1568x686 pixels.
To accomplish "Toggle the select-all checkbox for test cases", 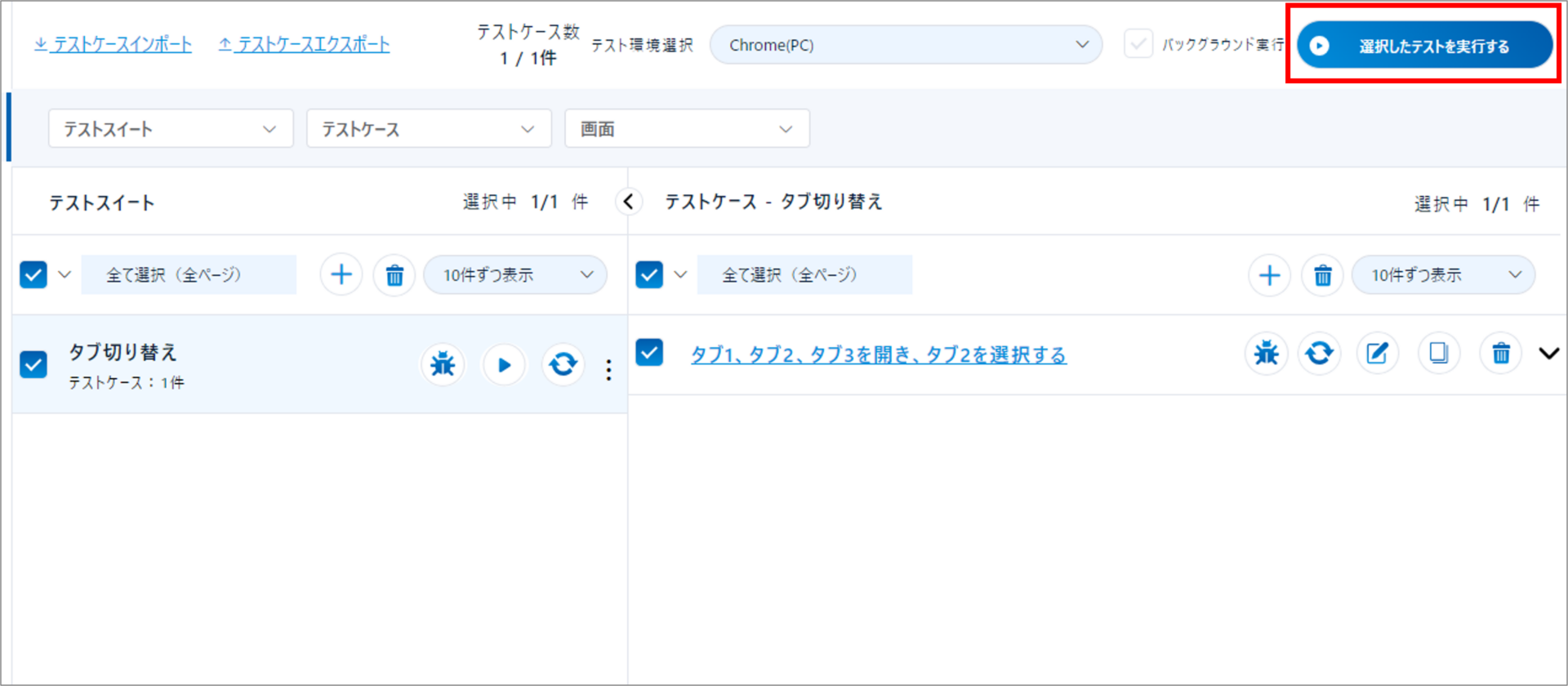I will pyautogui.click(x=649, y=274).
